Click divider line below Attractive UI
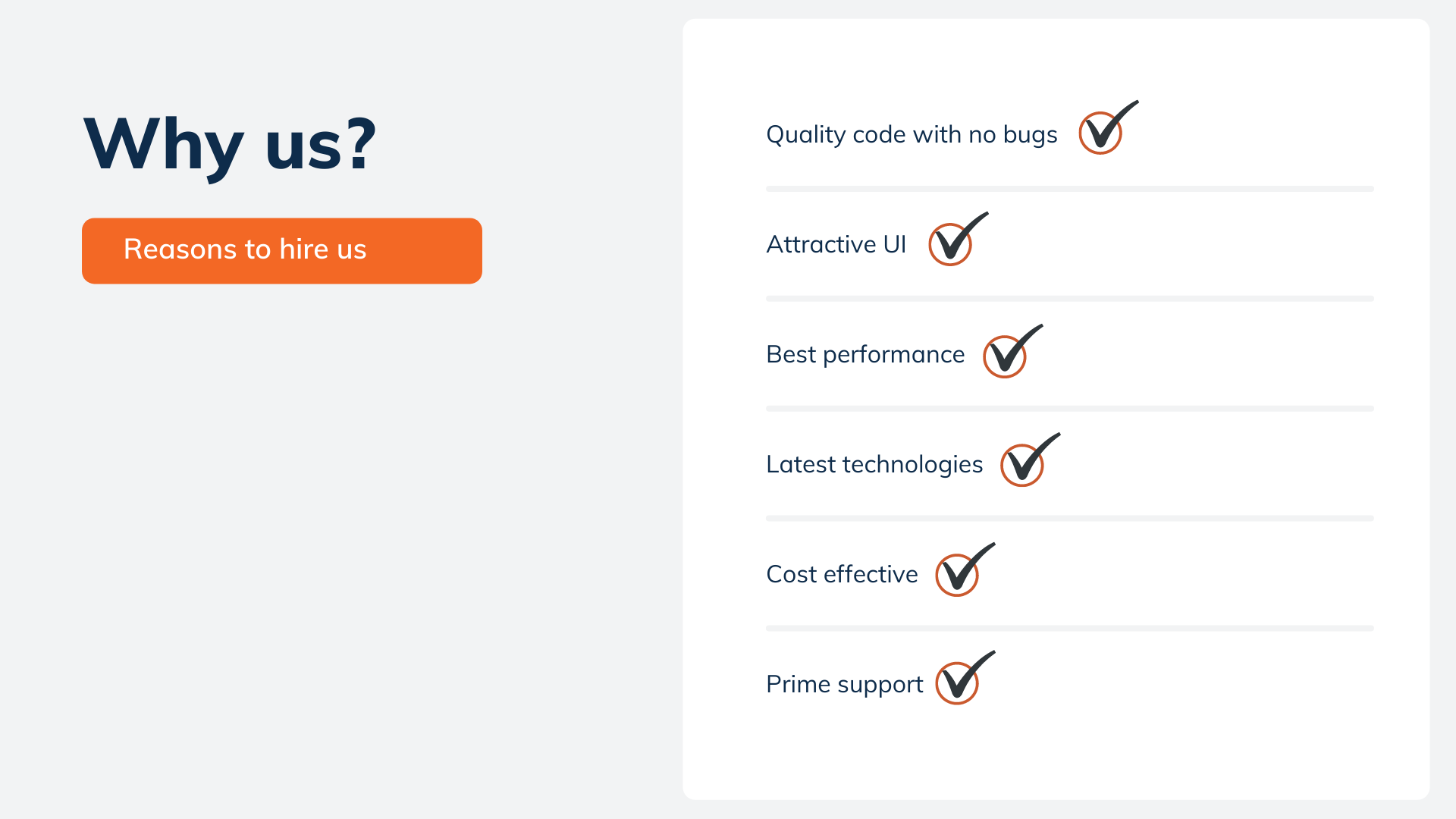 point(1070,299)
